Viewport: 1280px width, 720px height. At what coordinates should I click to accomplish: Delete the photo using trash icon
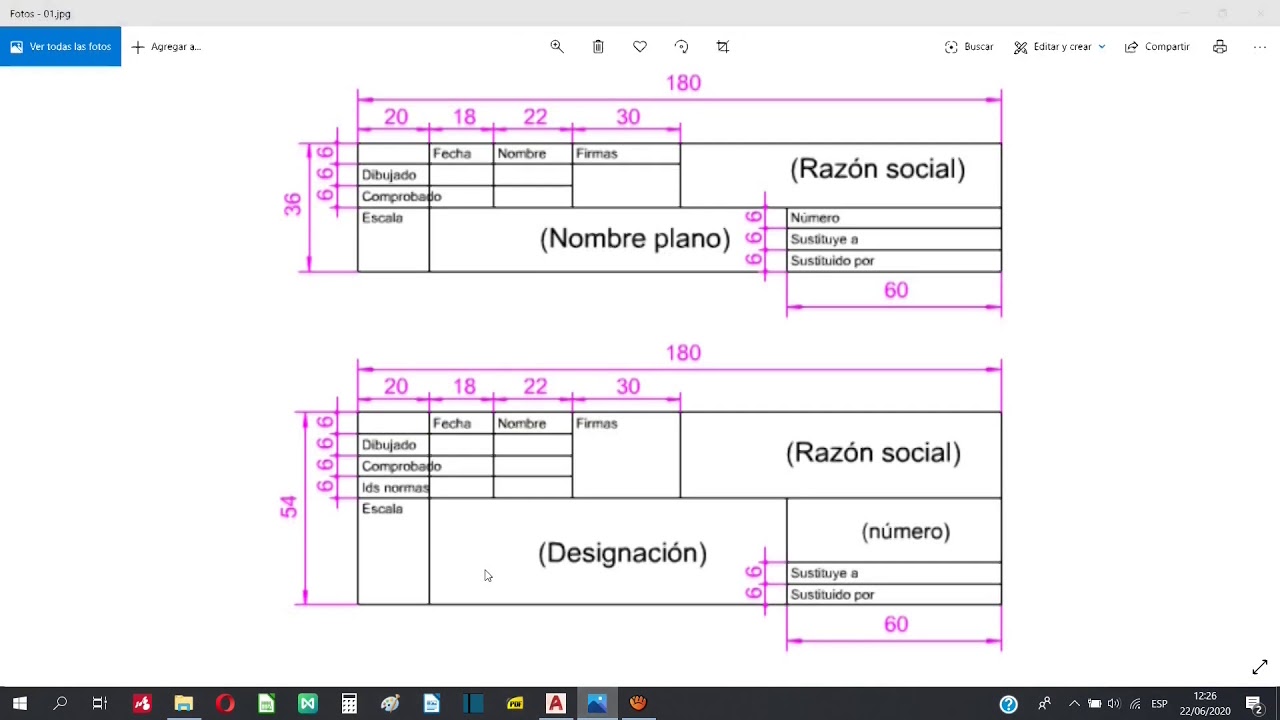[x=598, y=47]
